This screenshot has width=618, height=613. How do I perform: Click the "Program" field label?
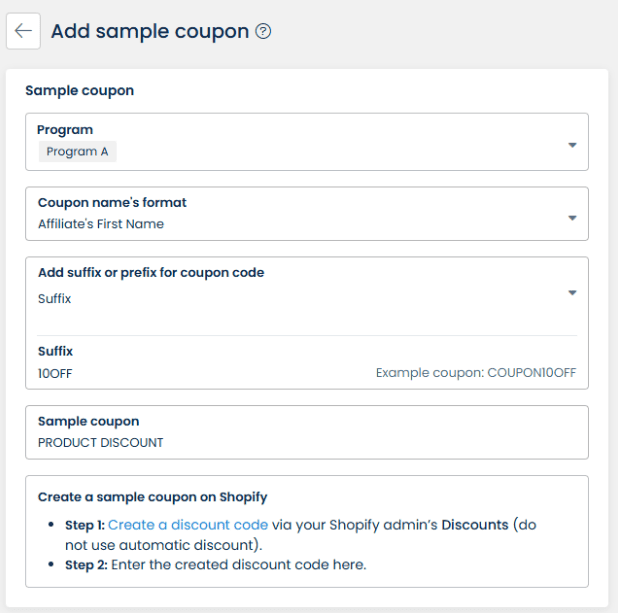pyautogui.click(x=65, y=130)
